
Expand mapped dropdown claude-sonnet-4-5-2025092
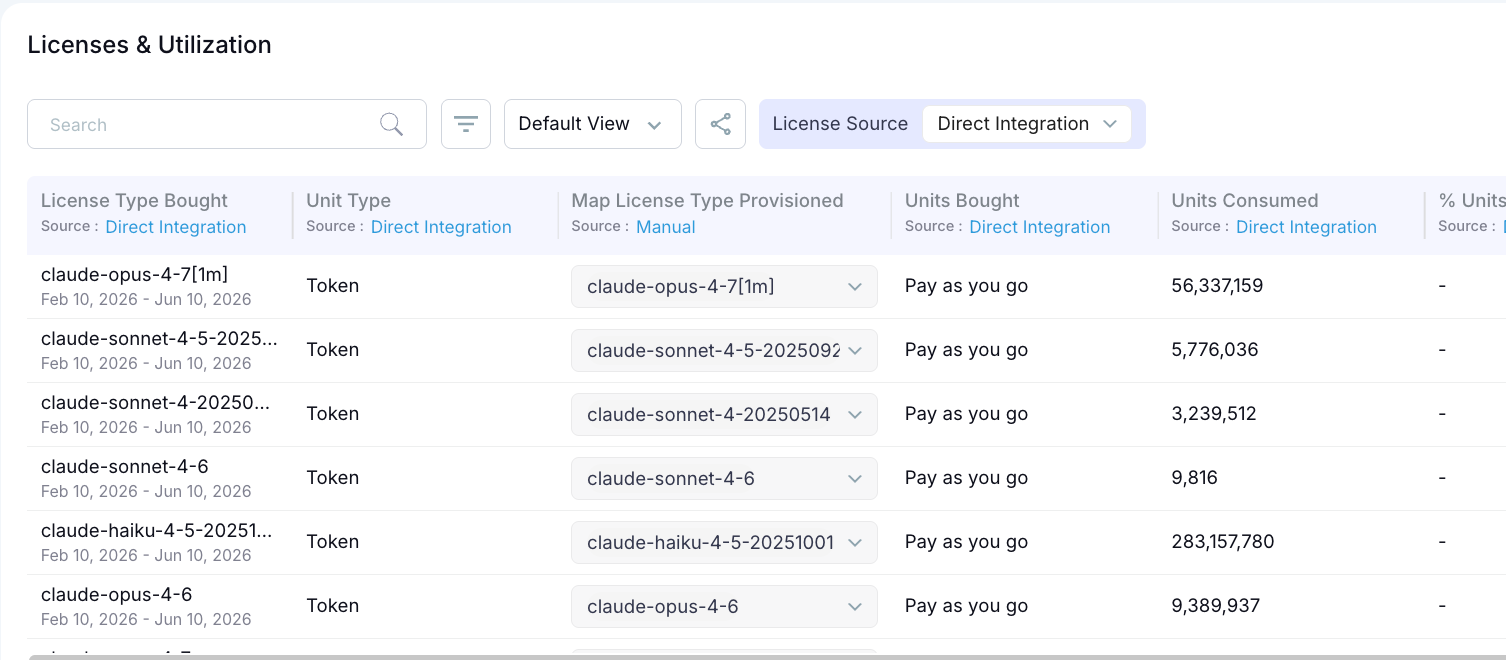724,350
